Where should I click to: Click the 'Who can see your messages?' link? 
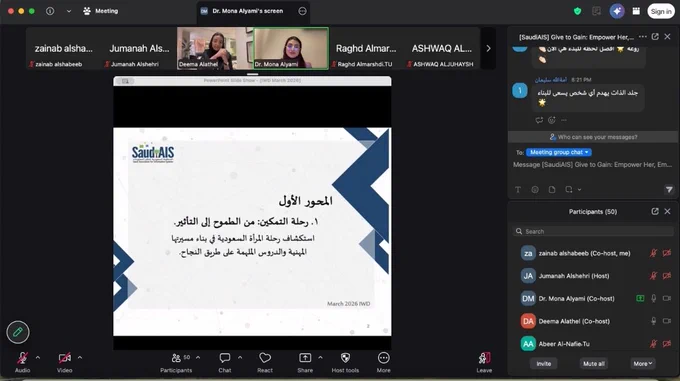[x=593, y=137]
